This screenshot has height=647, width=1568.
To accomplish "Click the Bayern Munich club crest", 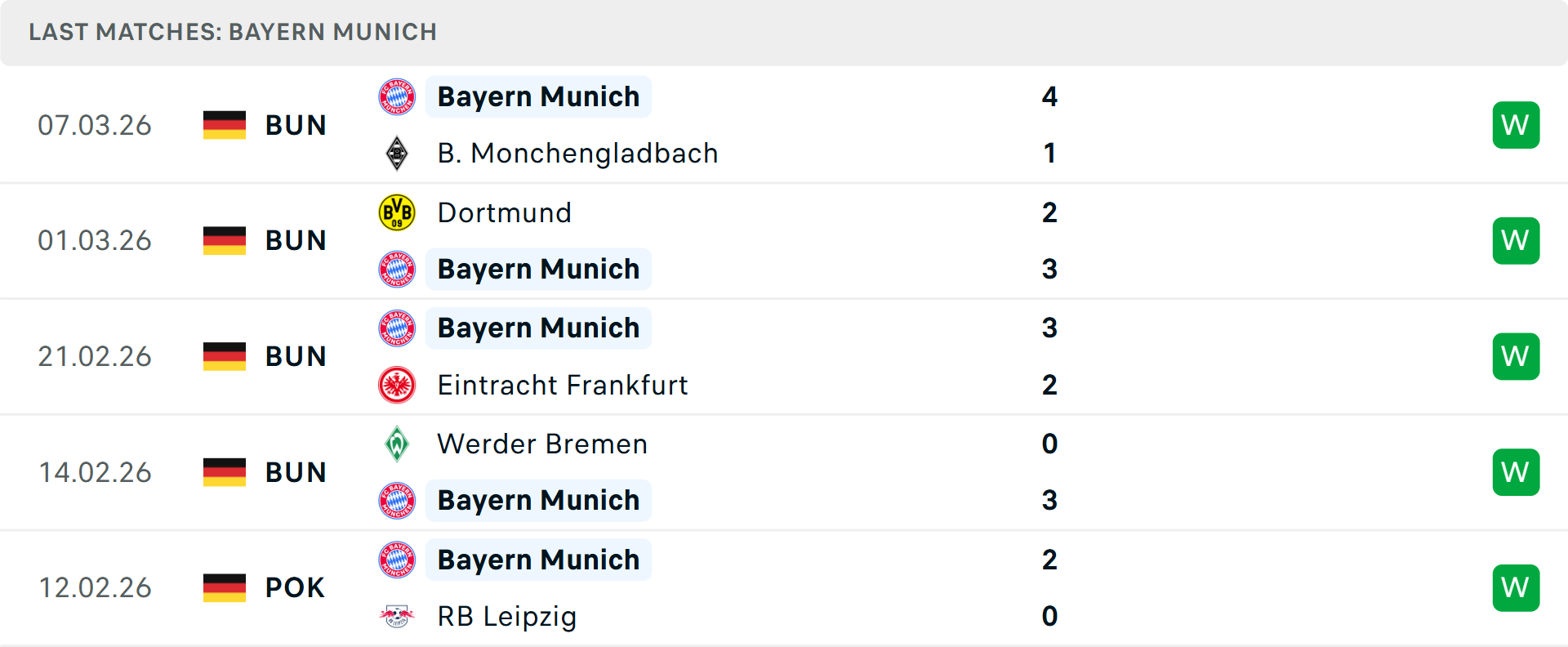I will coord(397,96).
